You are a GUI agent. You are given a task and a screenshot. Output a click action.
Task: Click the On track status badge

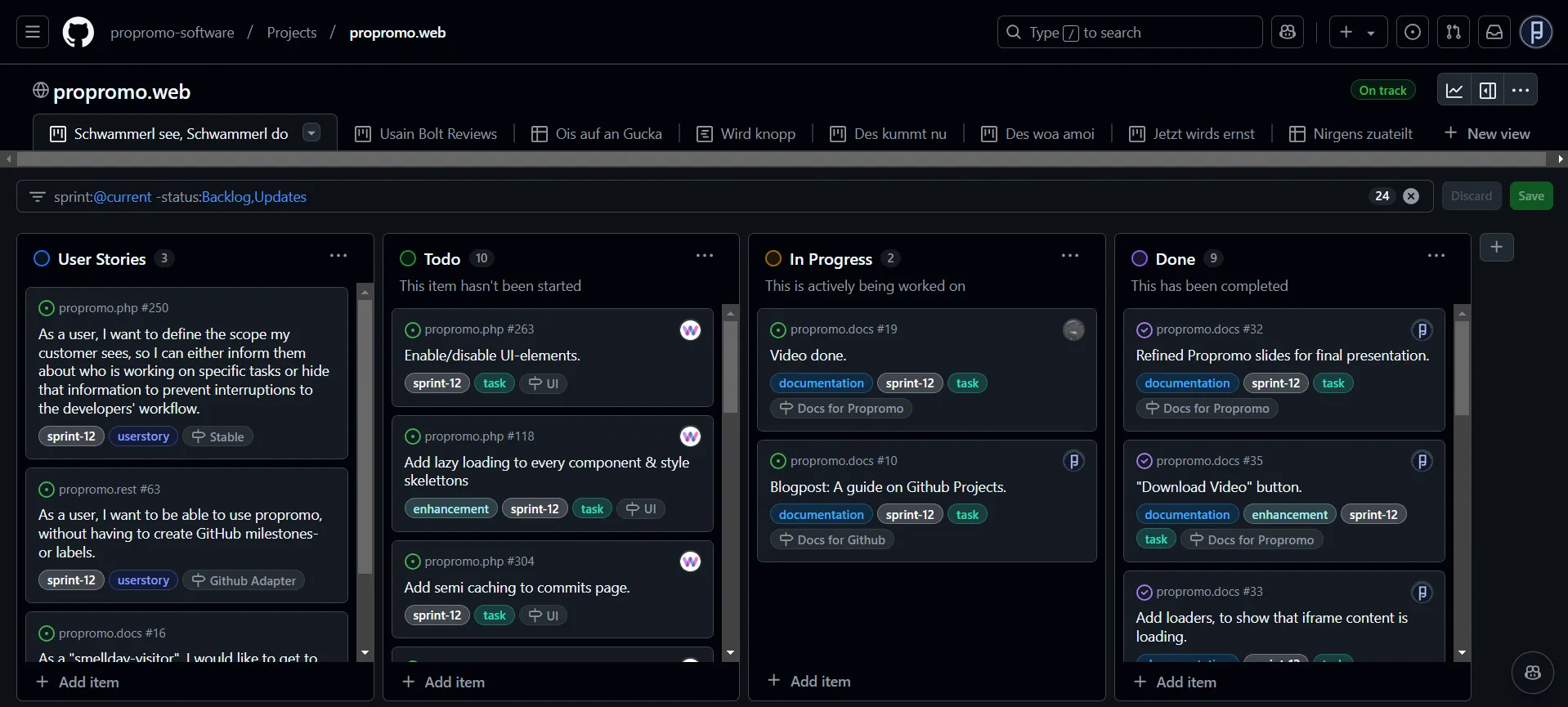point(1382,90)
